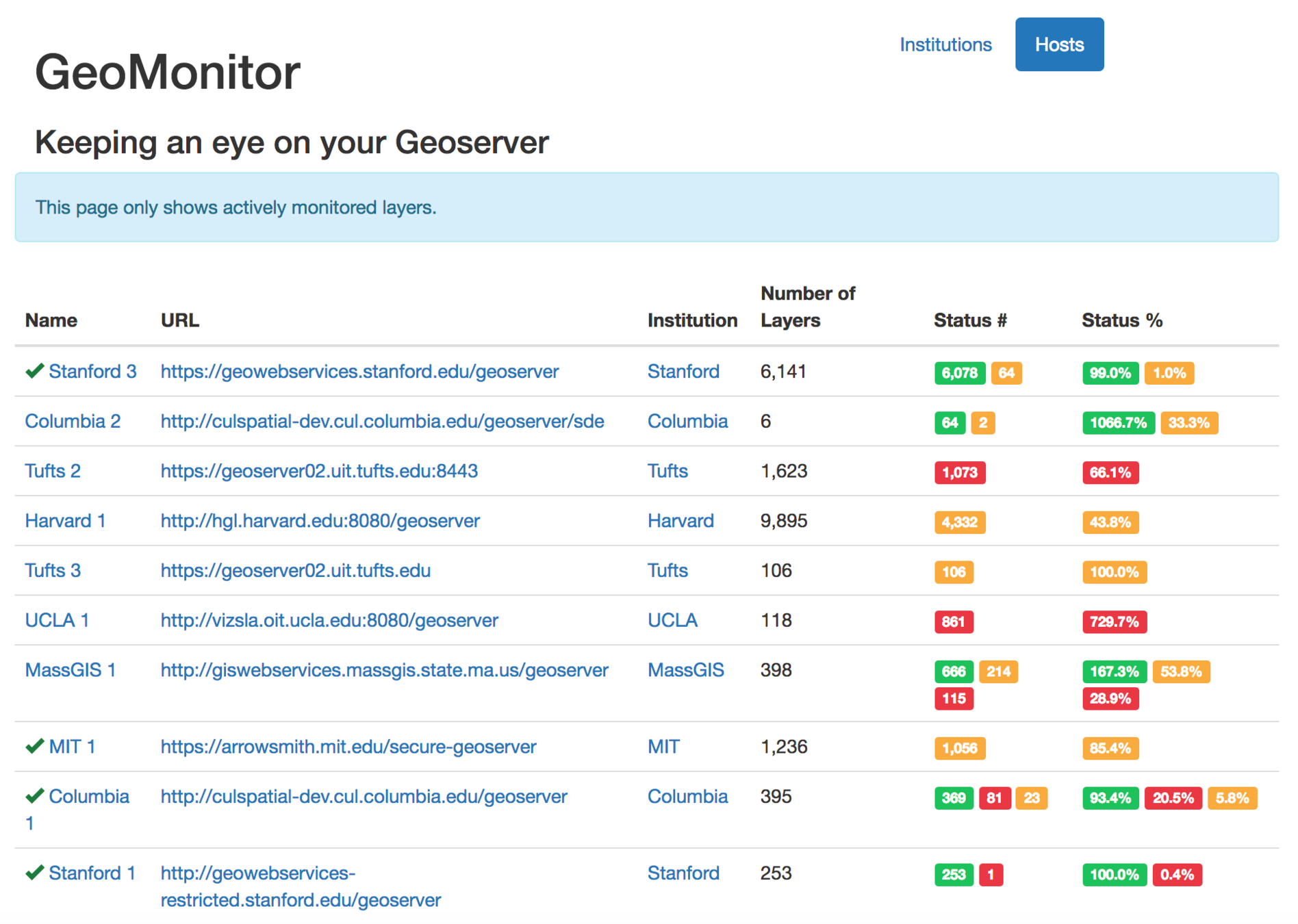Image resolution: width=1298 pixels, height=924 pixels.
Task: Click the actively monitored layers notice
Action: click(646, 207)
